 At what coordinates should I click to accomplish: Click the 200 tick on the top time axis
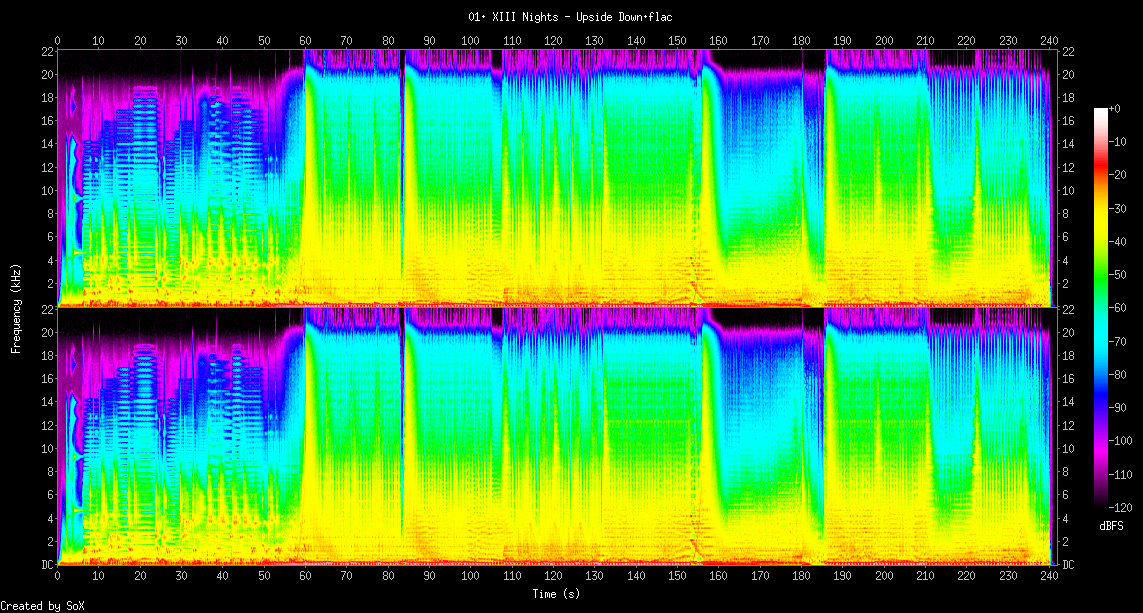tap(883, 41)
